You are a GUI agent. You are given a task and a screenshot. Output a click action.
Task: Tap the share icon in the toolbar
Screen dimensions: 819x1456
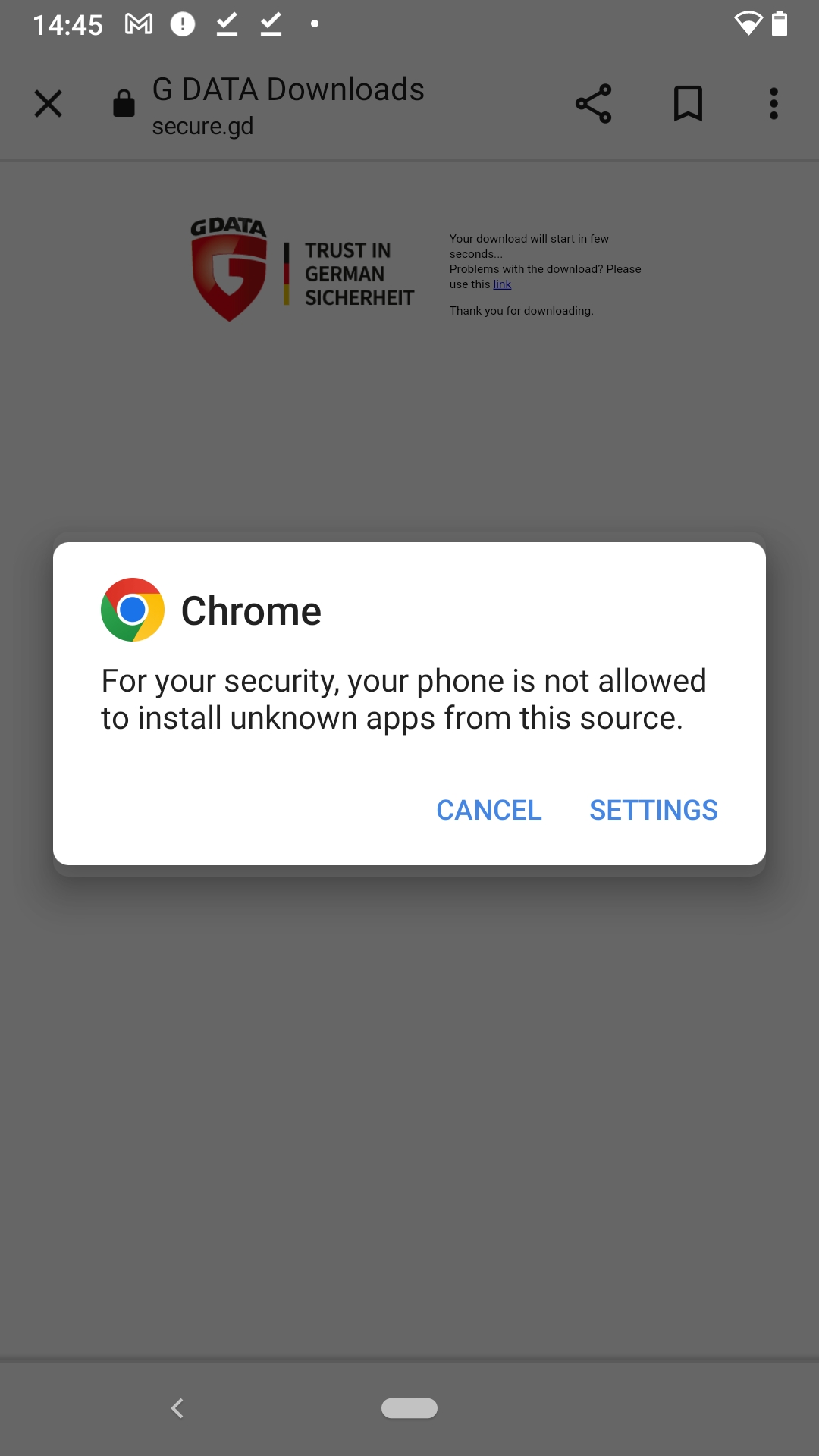coord(594,104)
